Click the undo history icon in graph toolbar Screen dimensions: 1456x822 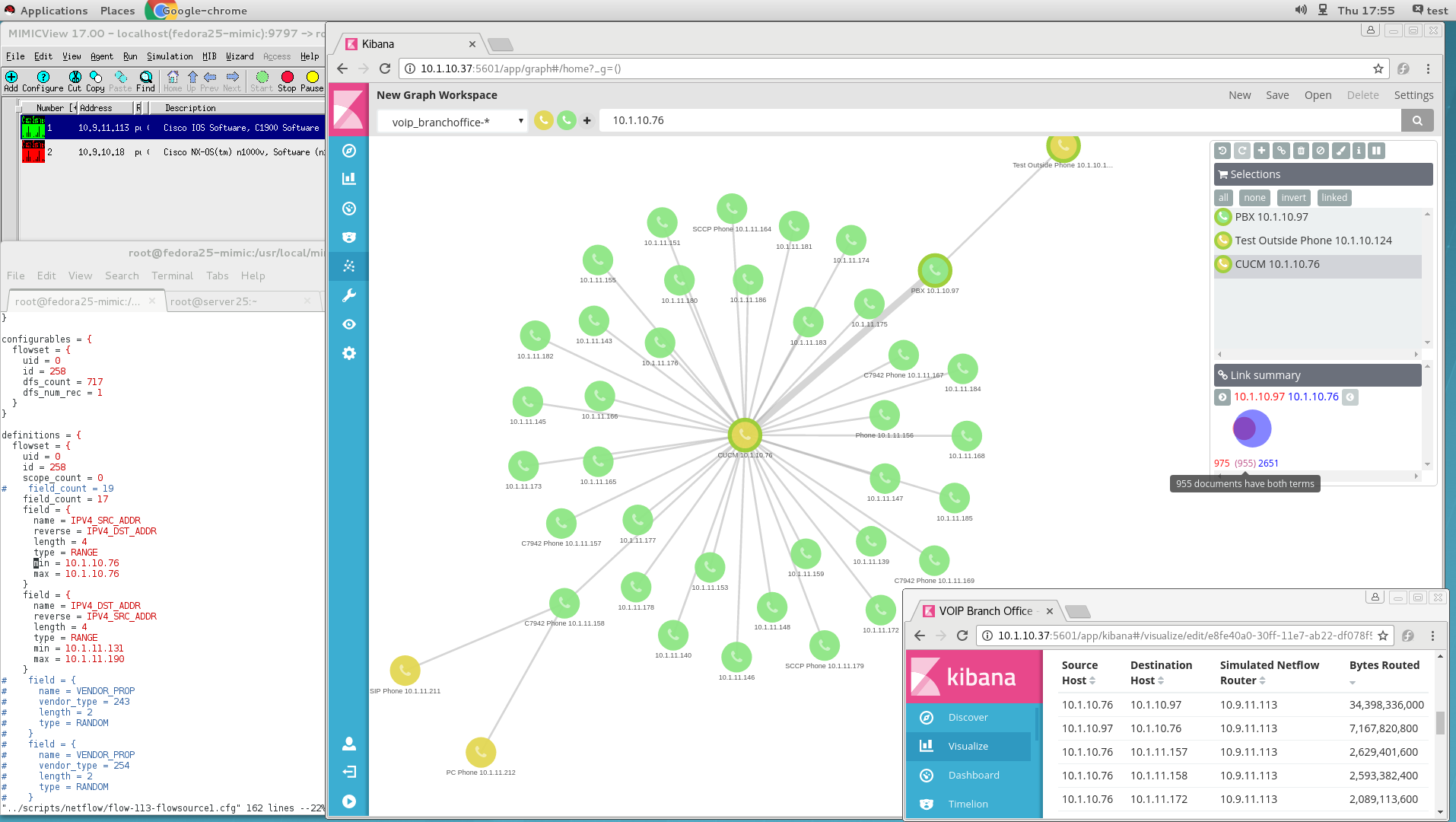1222,151
